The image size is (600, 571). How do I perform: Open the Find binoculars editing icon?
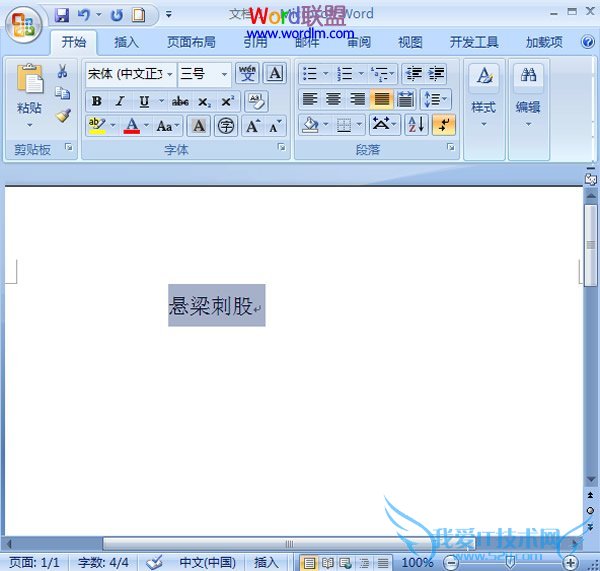[x=528, y=76]
